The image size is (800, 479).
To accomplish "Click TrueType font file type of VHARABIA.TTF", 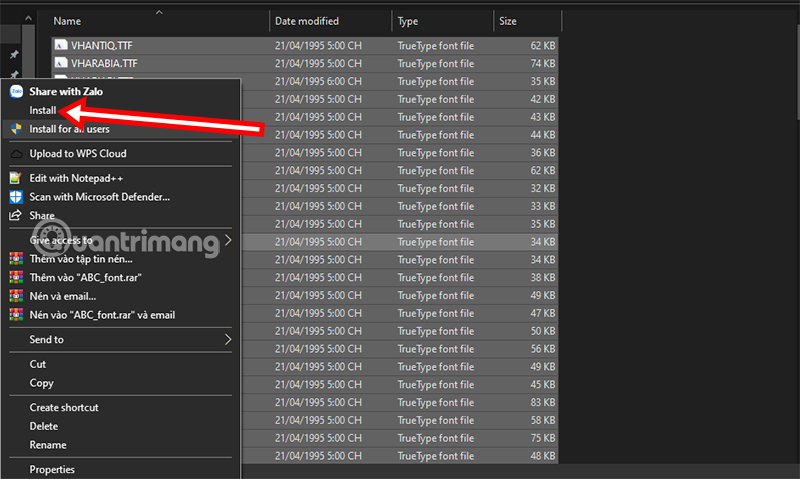I will [436, 63].
